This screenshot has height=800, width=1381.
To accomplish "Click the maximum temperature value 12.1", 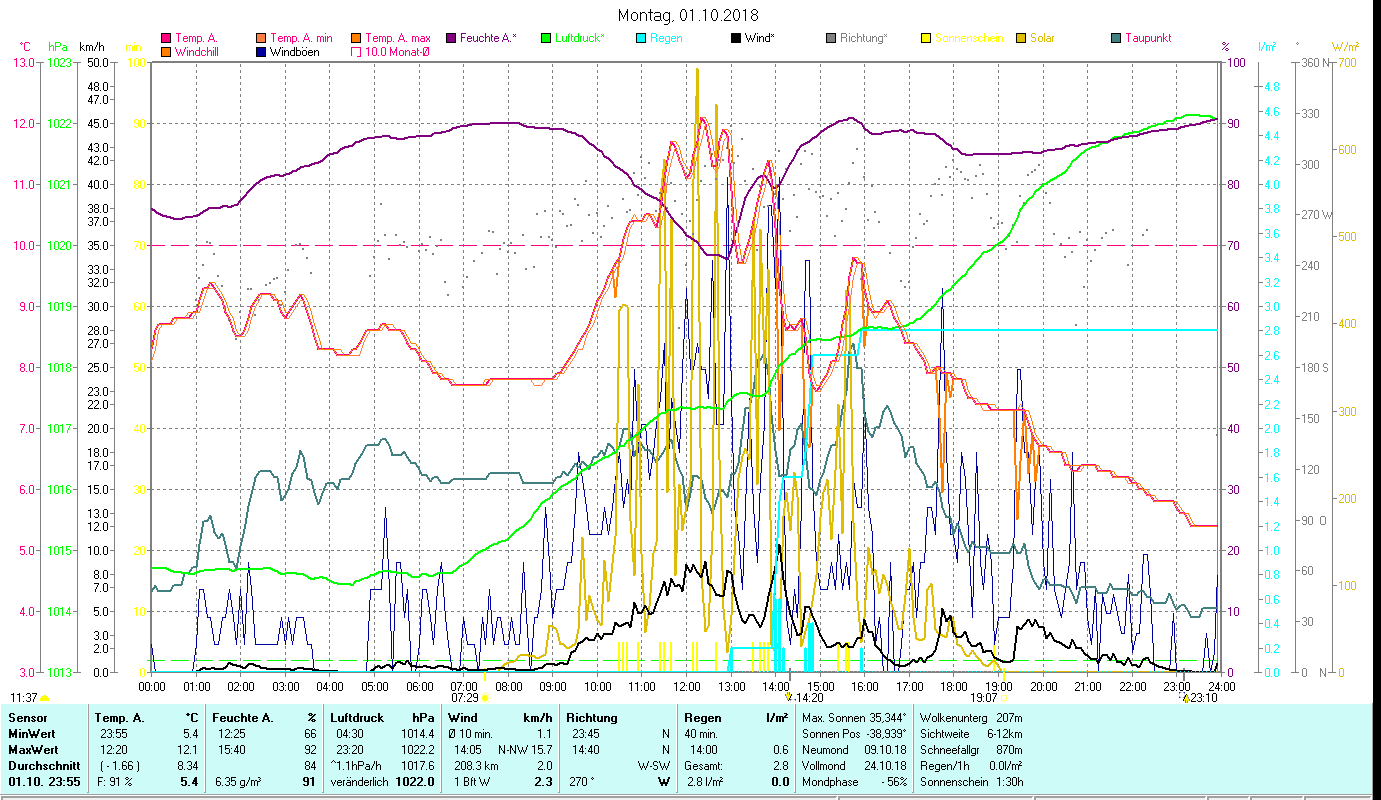I will (x=189, y=749).
